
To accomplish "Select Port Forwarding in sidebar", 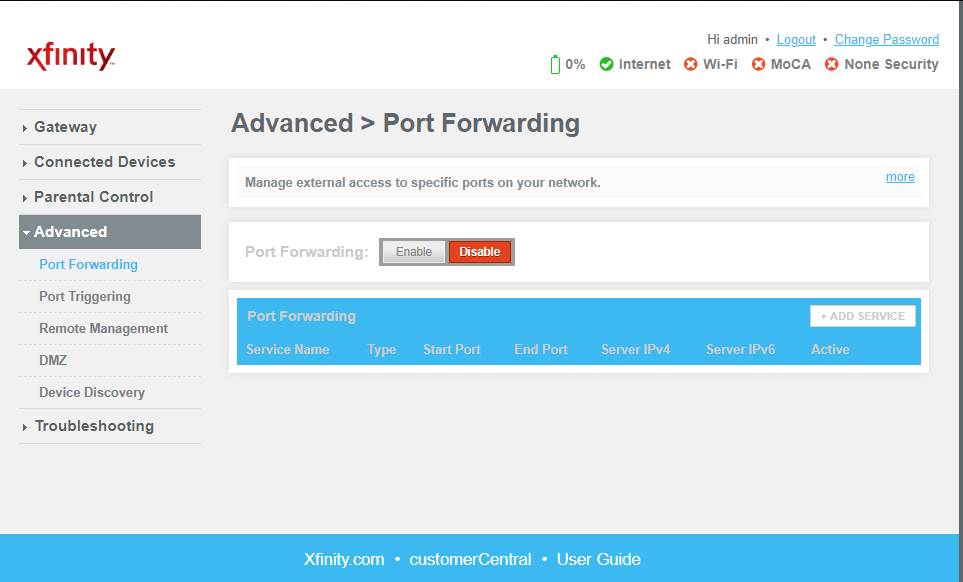I will (x=88, y=265).
